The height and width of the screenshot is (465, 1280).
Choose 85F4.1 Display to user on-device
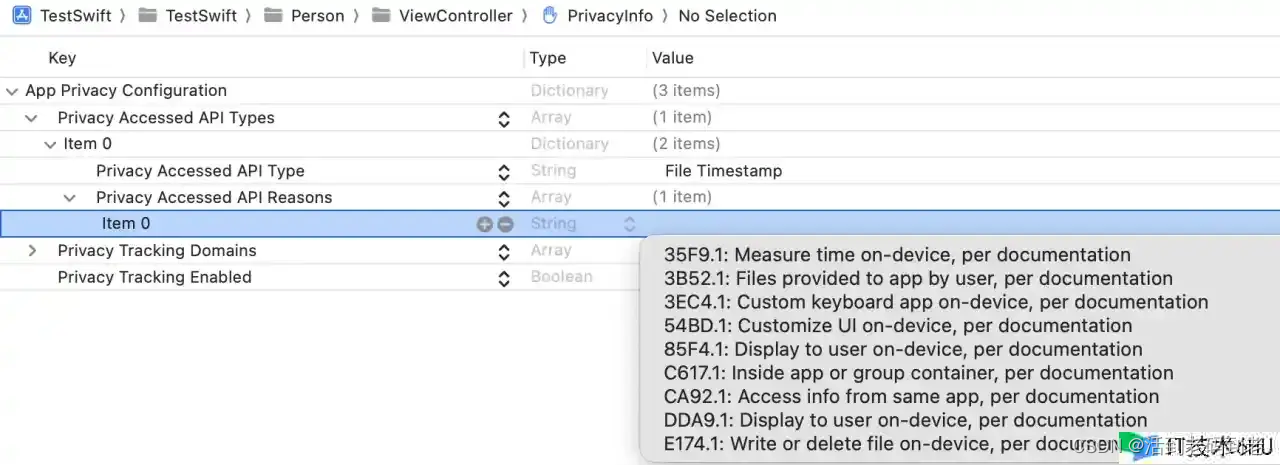coord(903,349)
